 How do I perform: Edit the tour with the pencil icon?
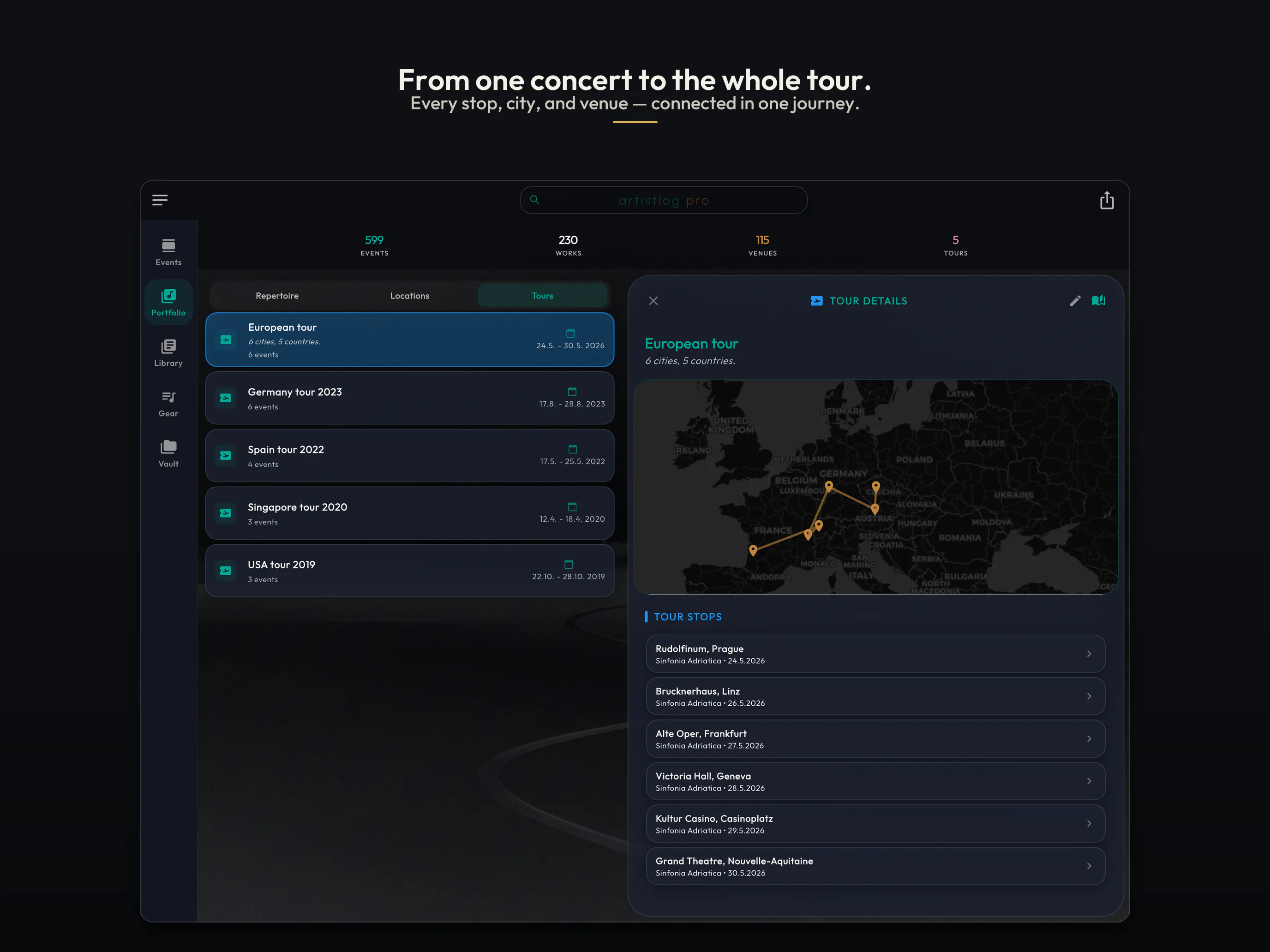pos(1075,301)
